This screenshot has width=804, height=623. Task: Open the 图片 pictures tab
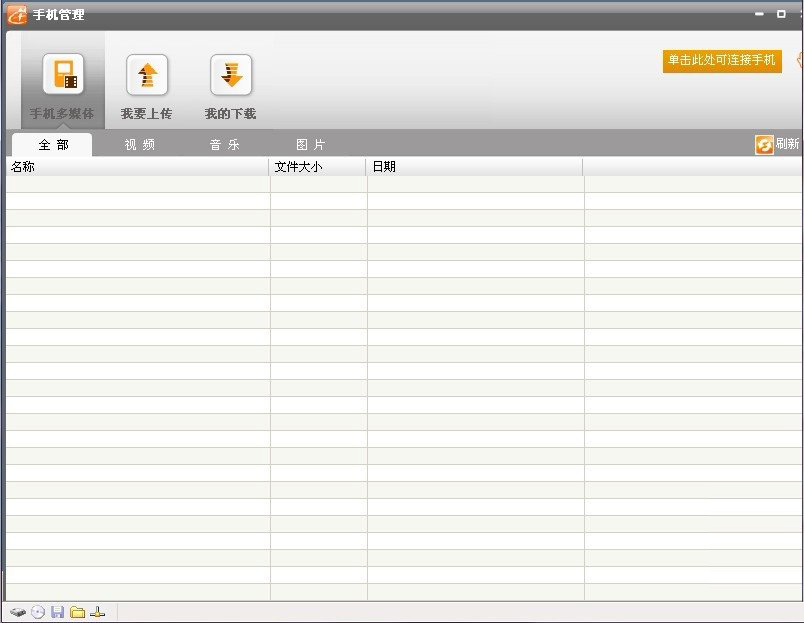(x=310, y=145)
